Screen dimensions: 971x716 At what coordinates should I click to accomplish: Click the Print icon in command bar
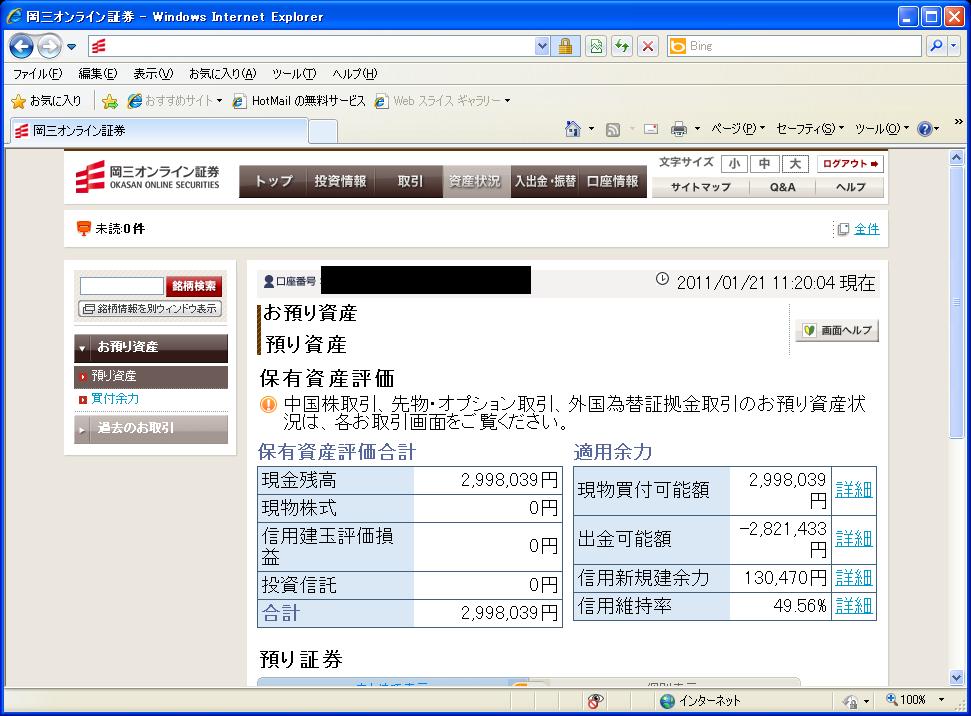coord(679,129)
